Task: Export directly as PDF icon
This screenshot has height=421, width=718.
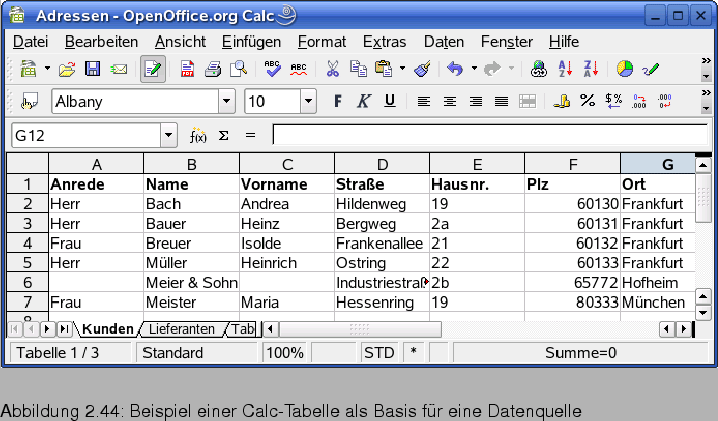Action: 187,69
